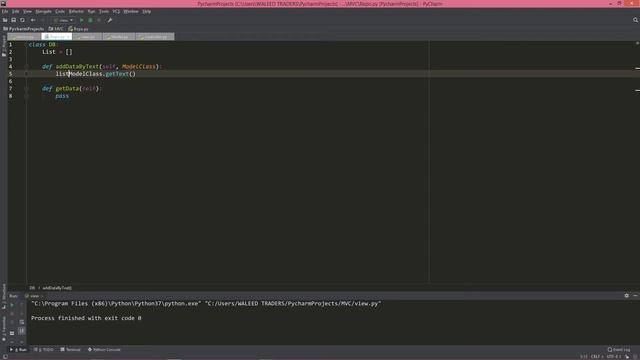Open settings with the wrench icon
The height and width of the screenshot is (360, 640).
tap(110, 20)
